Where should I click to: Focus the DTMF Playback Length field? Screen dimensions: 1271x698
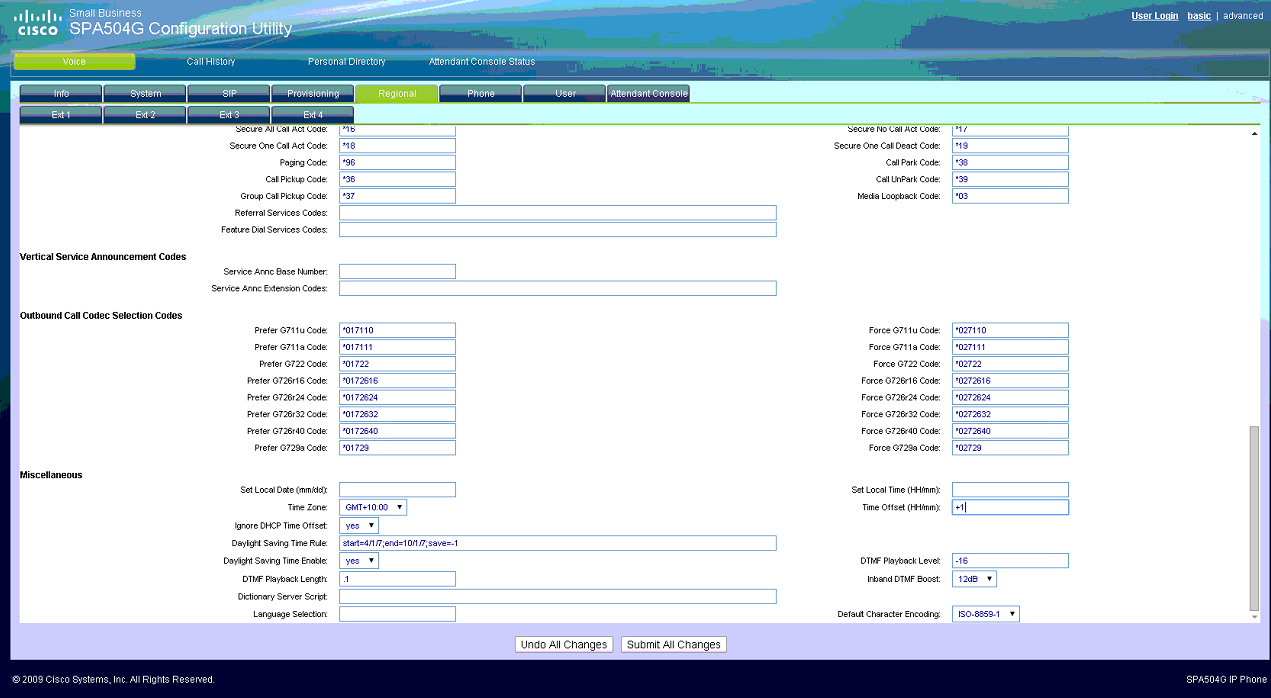(398, 579)
